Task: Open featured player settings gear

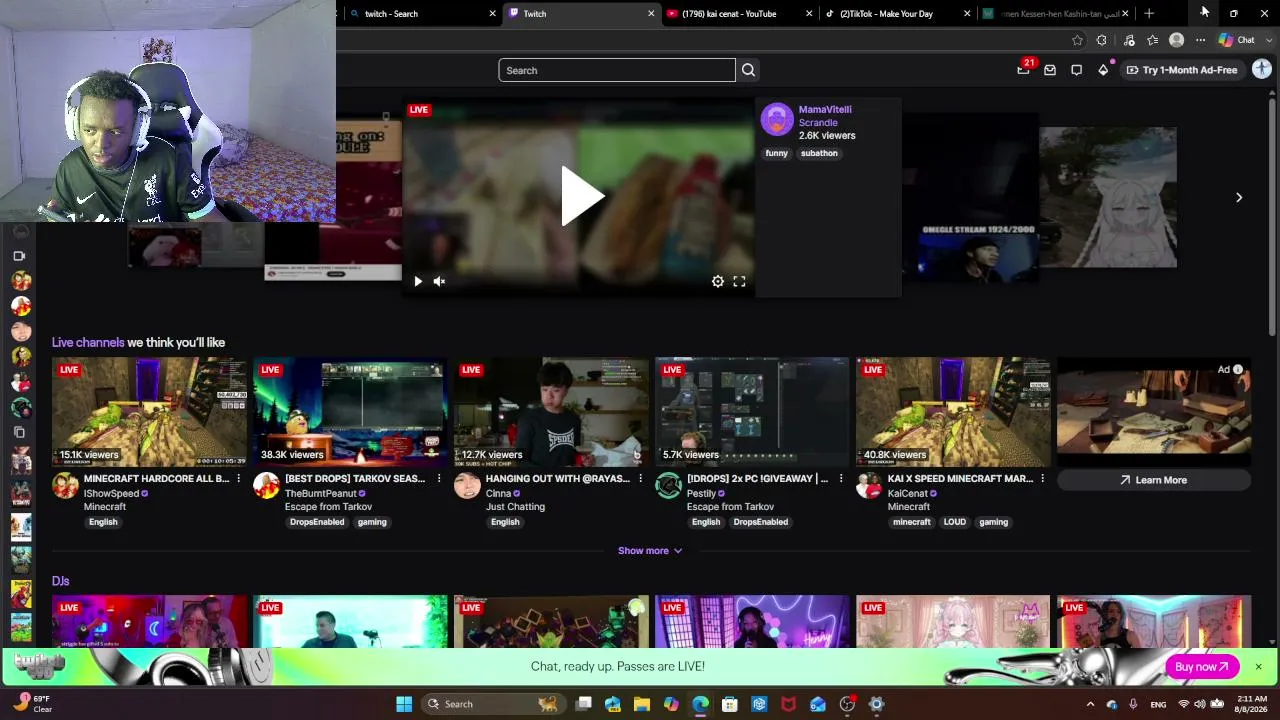Action: [718, 281]
